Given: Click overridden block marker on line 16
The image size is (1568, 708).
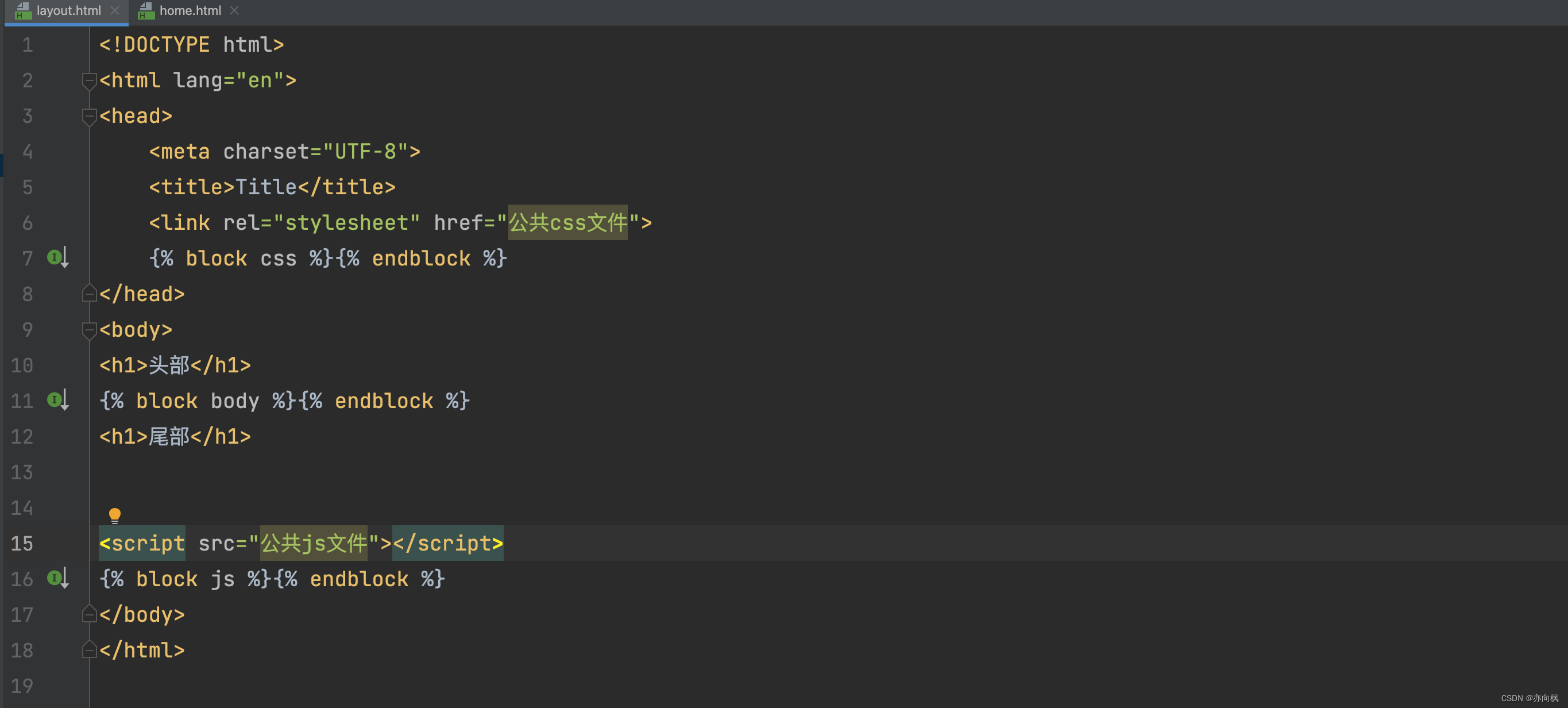Looking at the screenshot, I should (x=59, y=578).
